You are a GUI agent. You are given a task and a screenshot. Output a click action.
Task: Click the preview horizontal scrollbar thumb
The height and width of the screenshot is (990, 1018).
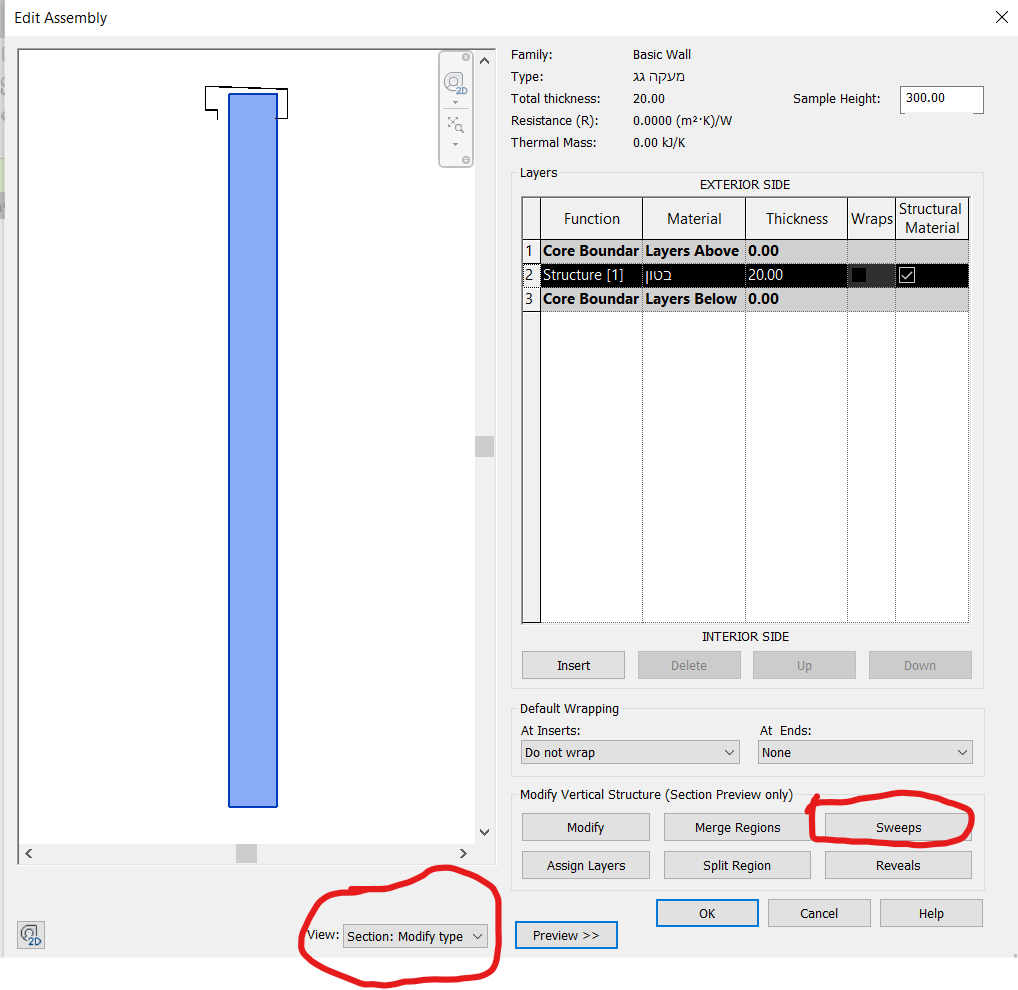click(x=247, y=853)
